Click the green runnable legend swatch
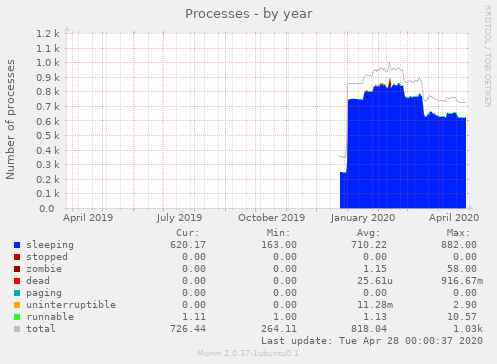This screenshot has height=364, width=497. coord(17,317)
